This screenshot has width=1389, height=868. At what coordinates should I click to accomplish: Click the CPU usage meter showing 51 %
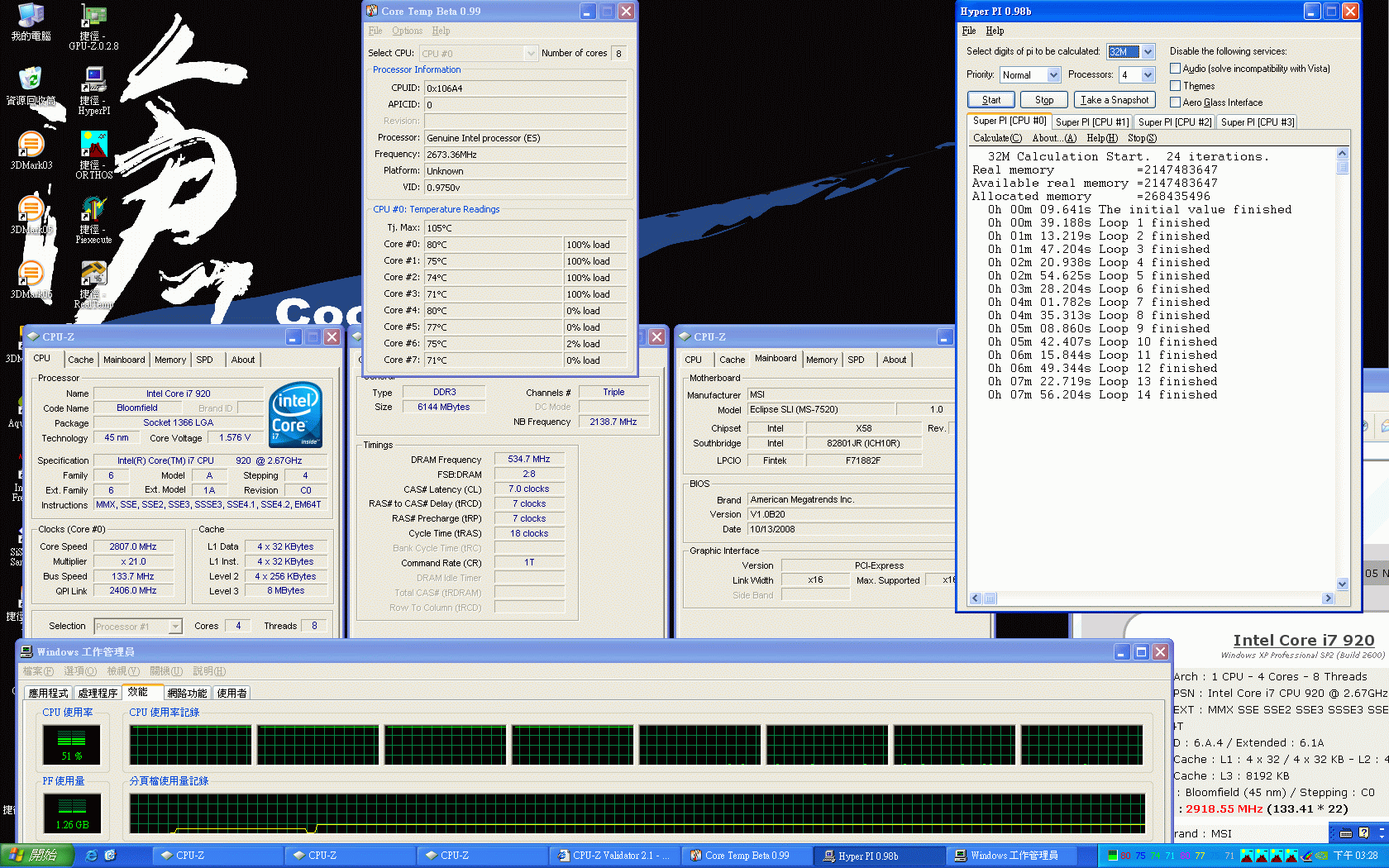(72, 744)
